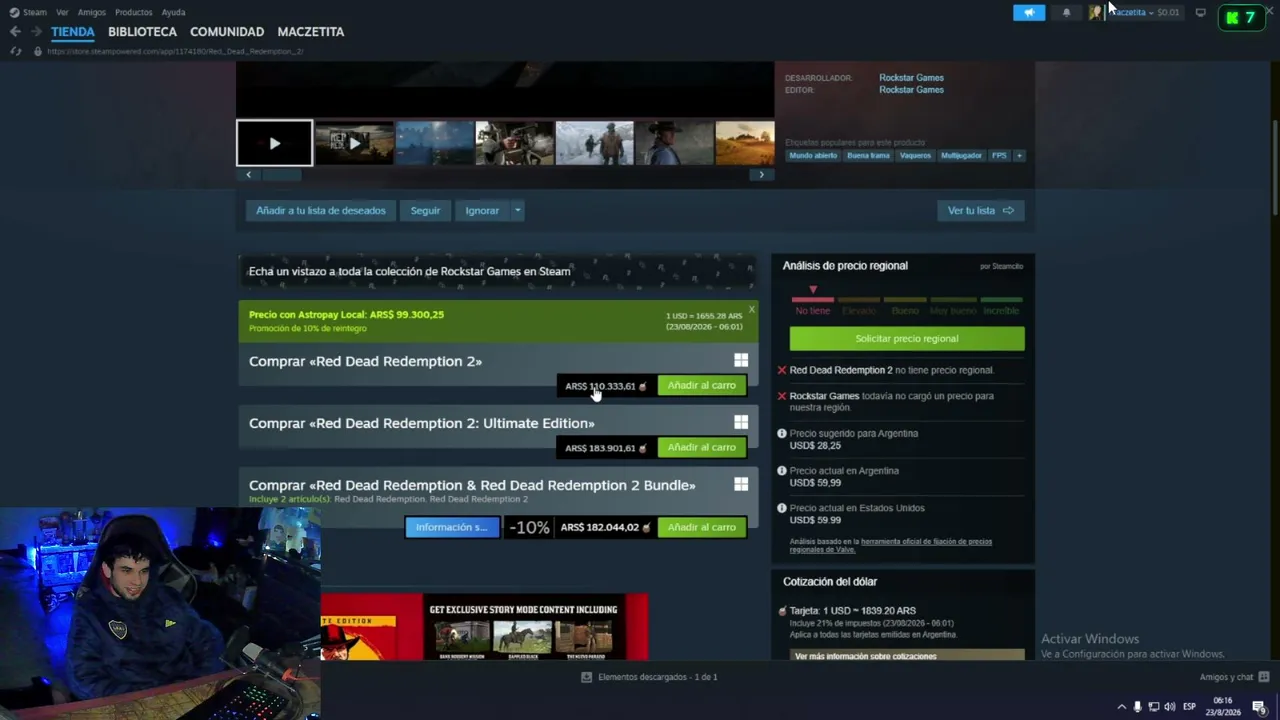
Task: Add Red Dead Redemption 2 to cart
Action: click(x=701, y=386)
